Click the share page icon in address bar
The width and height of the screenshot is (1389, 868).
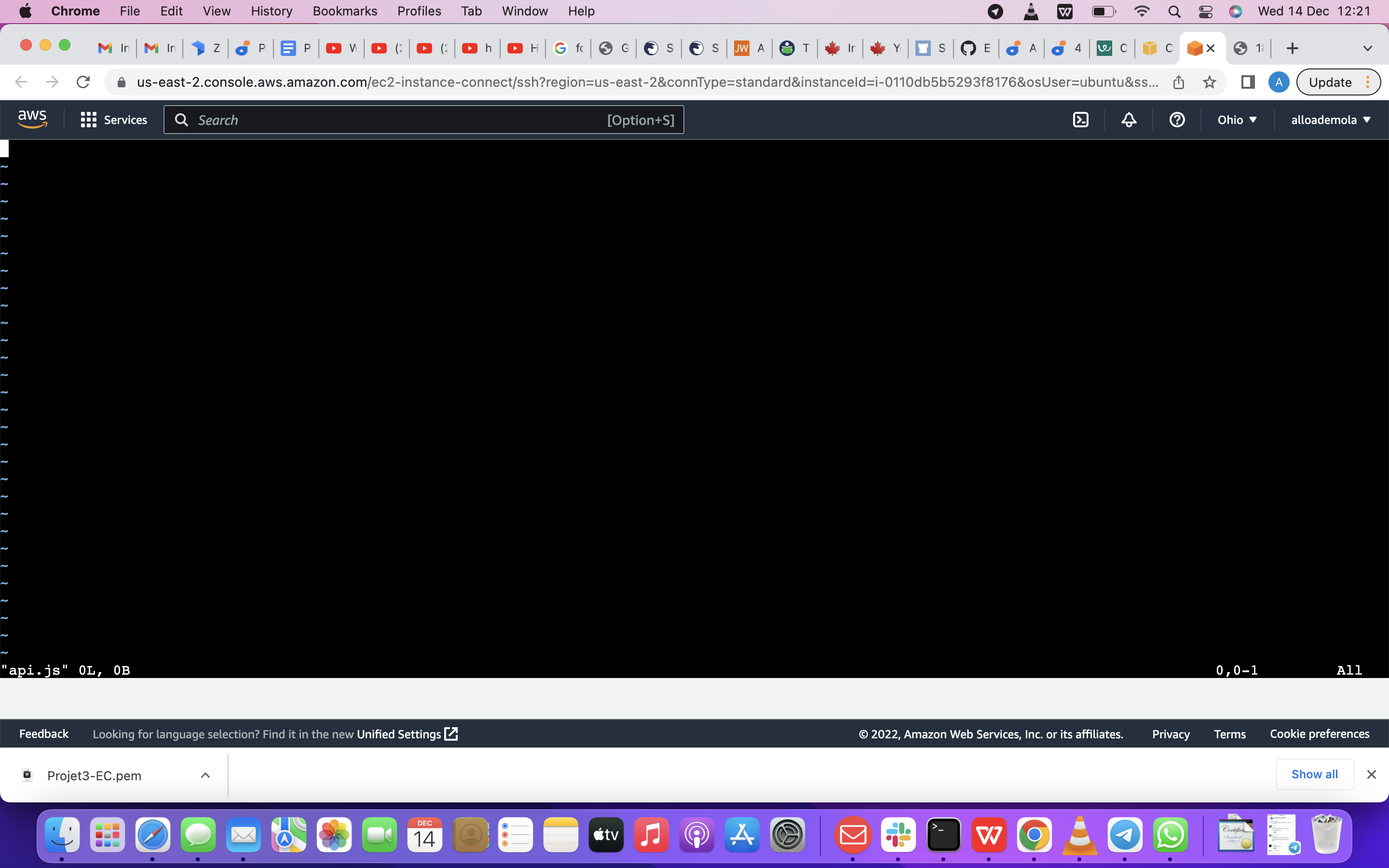click(x=1178, y=82)
